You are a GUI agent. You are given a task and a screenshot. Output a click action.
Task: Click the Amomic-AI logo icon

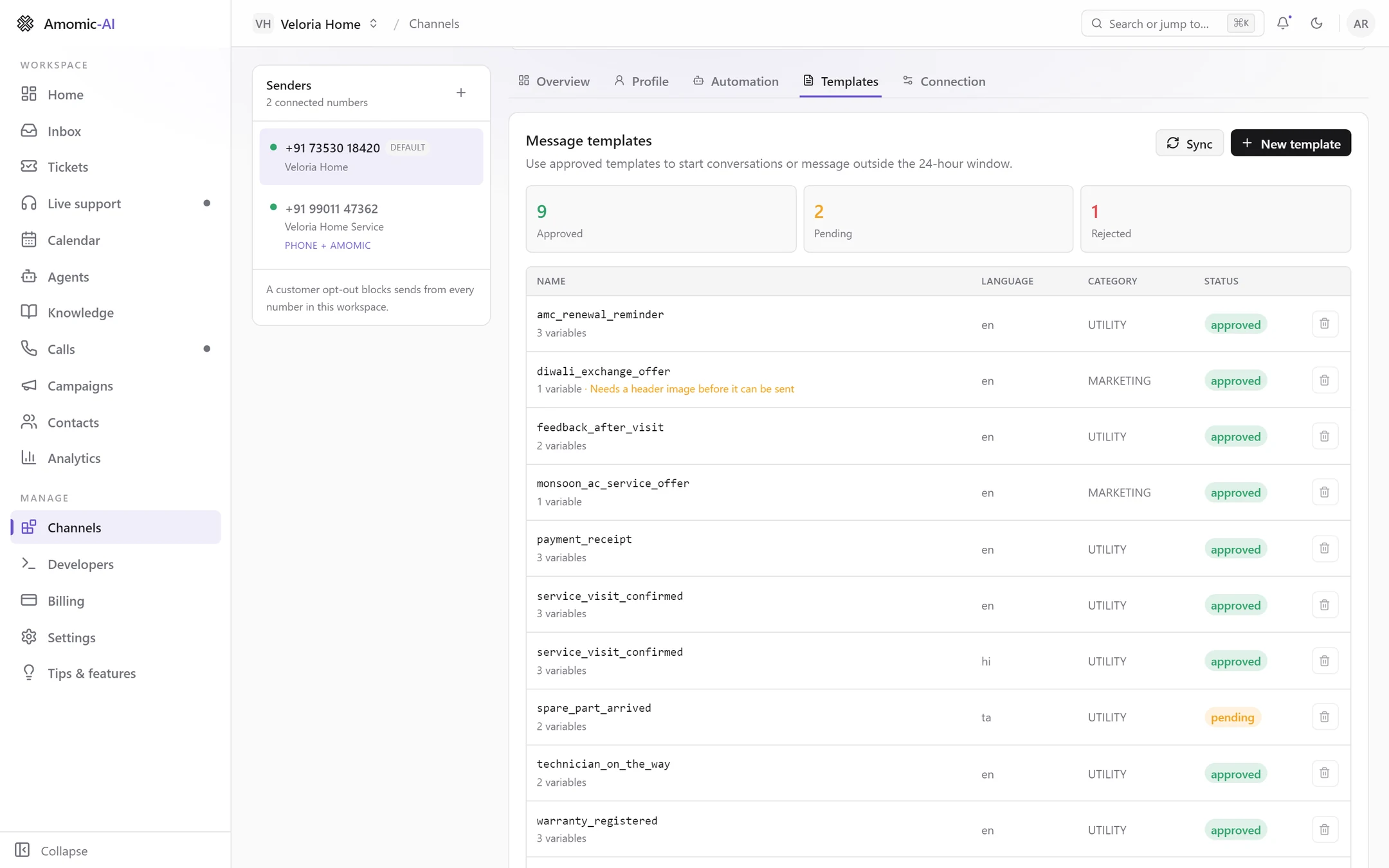tap(25, 23)
